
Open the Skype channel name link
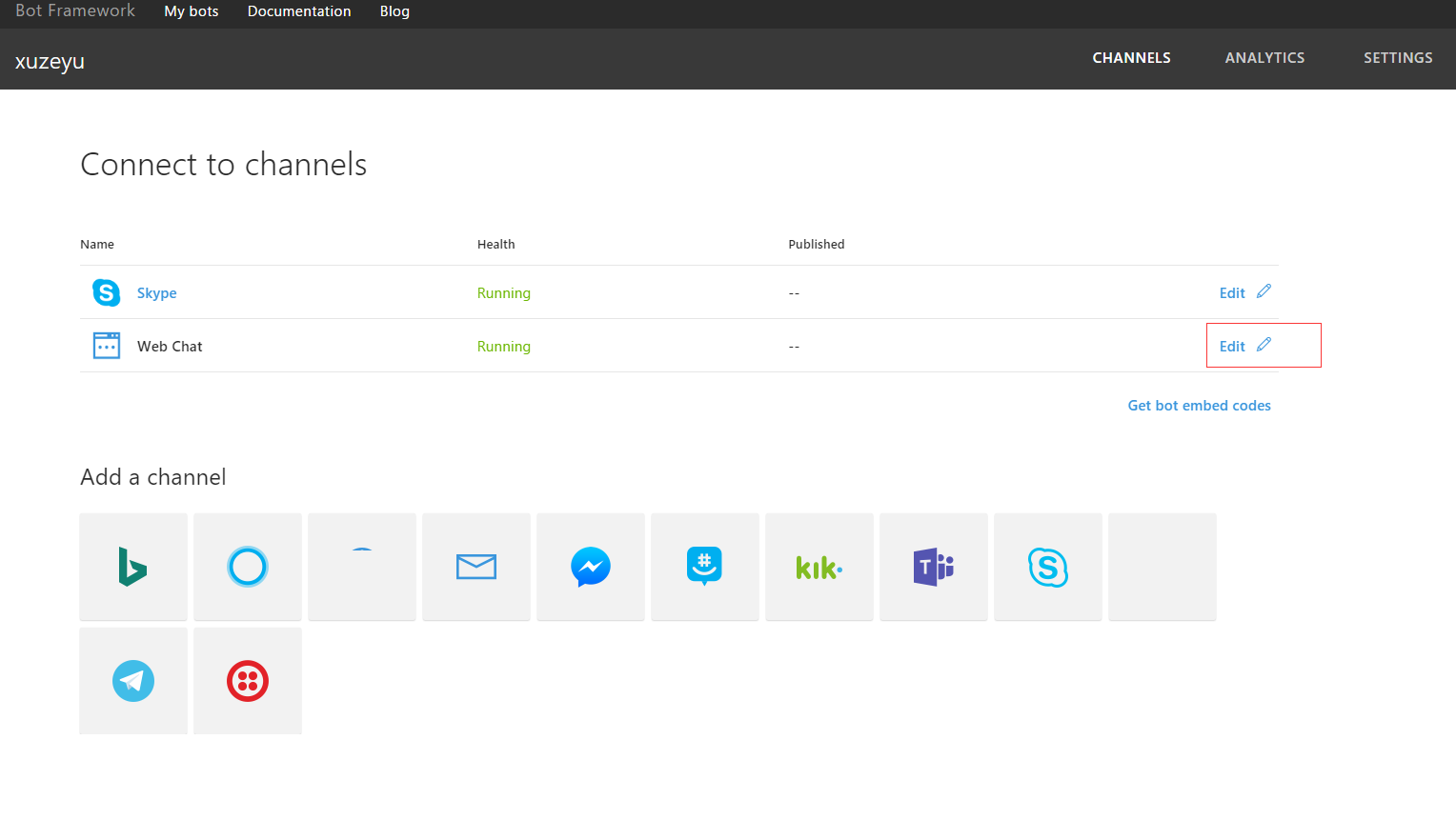click(157, 293)
